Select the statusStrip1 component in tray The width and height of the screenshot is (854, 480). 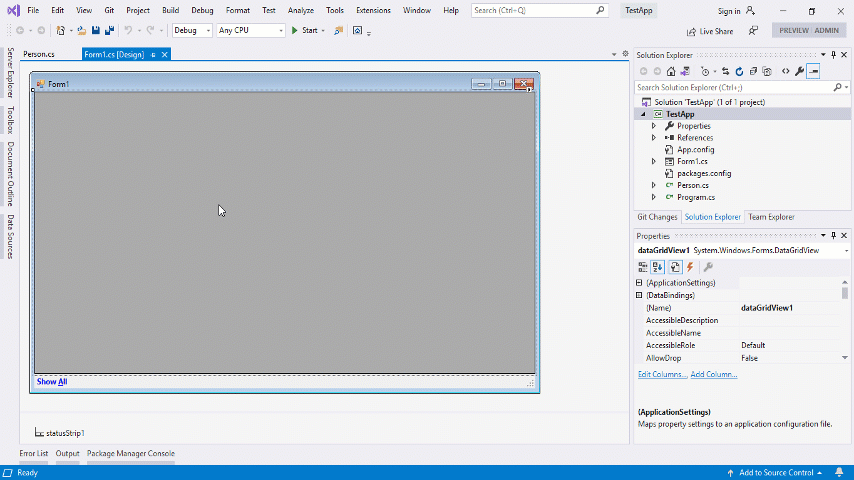[59, 433]
